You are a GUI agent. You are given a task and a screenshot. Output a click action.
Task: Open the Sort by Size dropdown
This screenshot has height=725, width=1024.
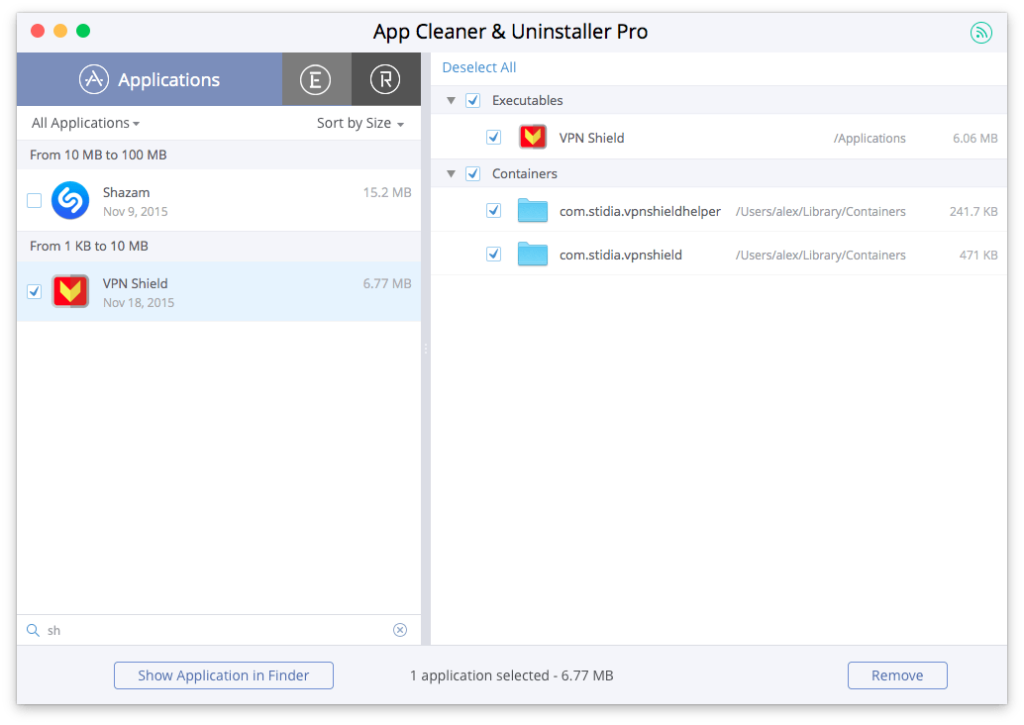coord(360,123)
